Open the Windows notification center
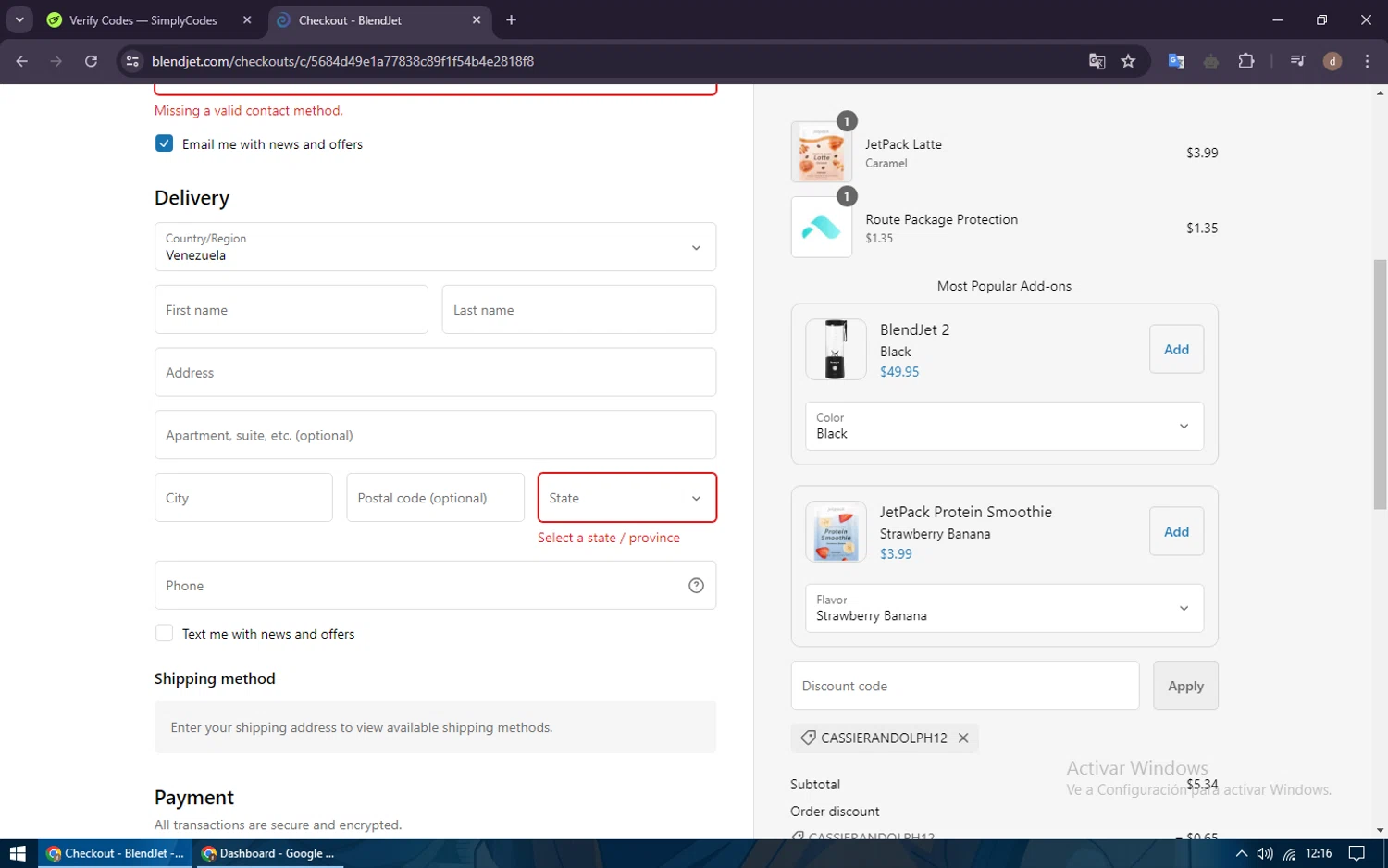This screenshot has height=868, width=1388. point(1357,853)
